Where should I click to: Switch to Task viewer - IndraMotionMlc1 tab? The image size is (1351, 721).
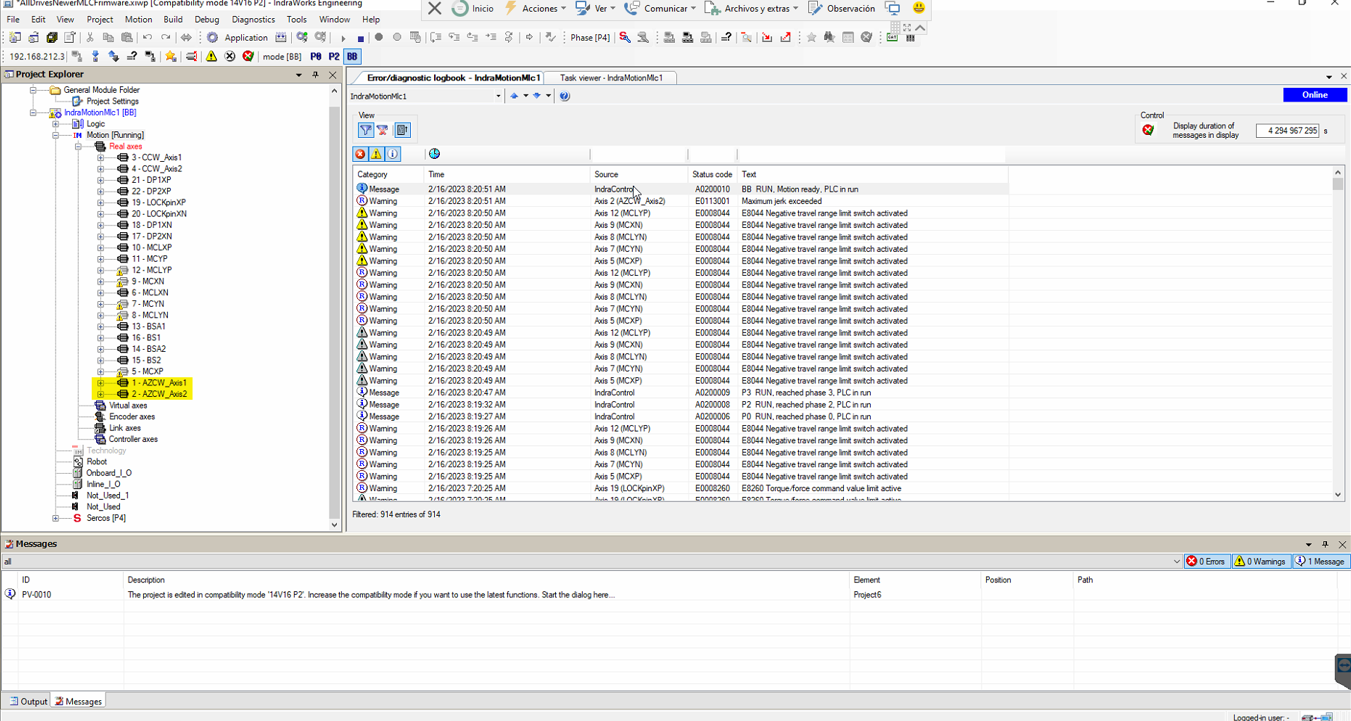click(x=611, y=77)
